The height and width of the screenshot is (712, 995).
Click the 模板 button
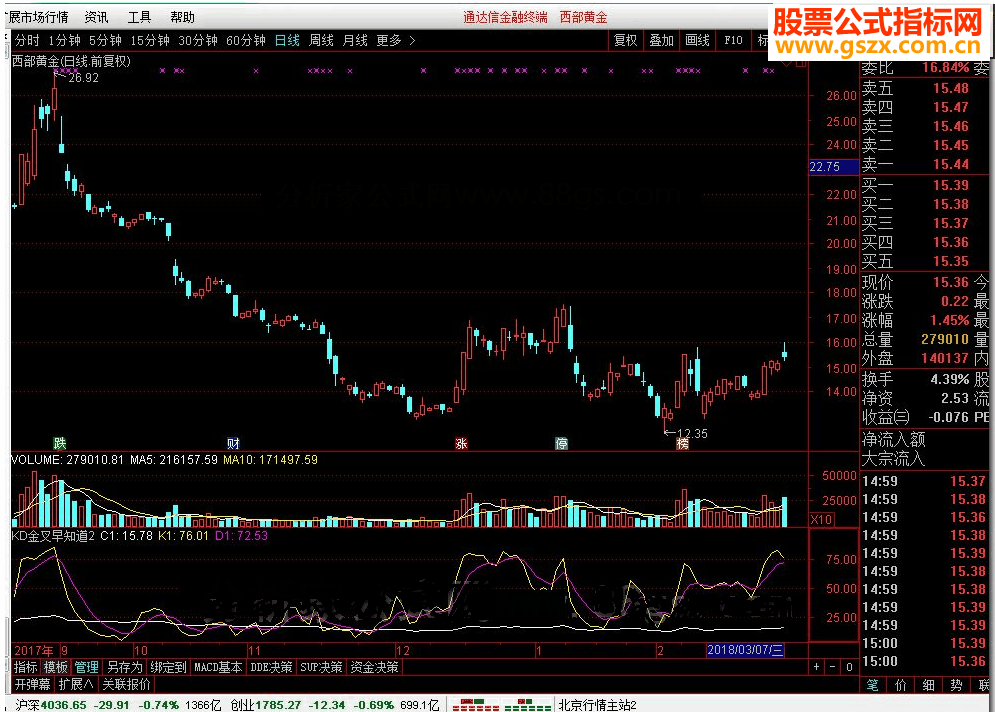point(56,667)
